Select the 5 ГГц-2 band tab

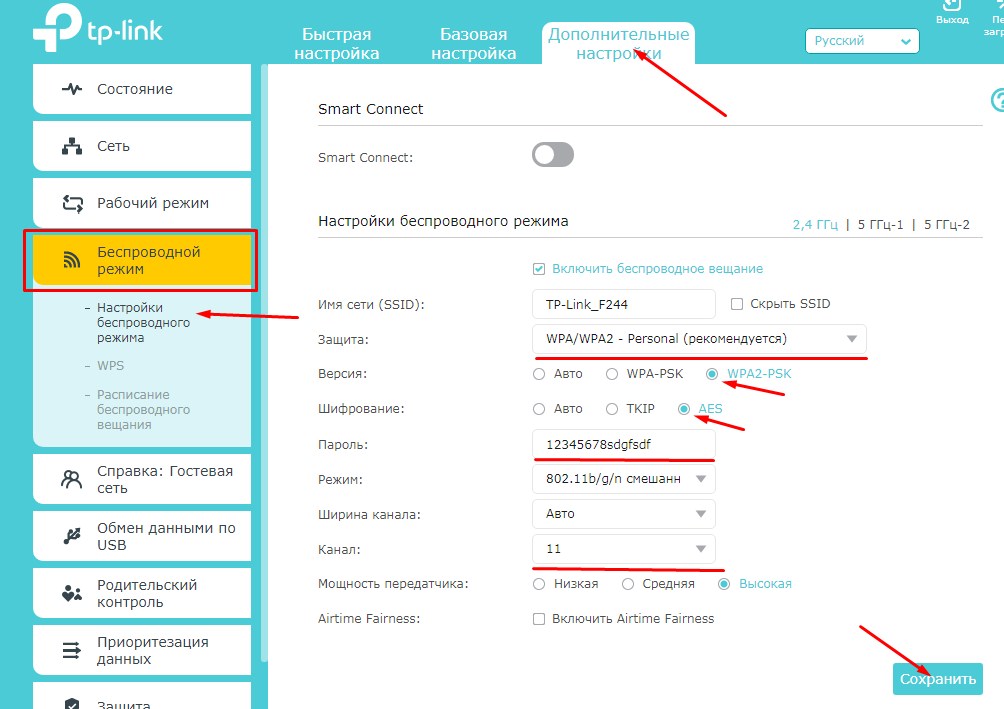point(946,225)
